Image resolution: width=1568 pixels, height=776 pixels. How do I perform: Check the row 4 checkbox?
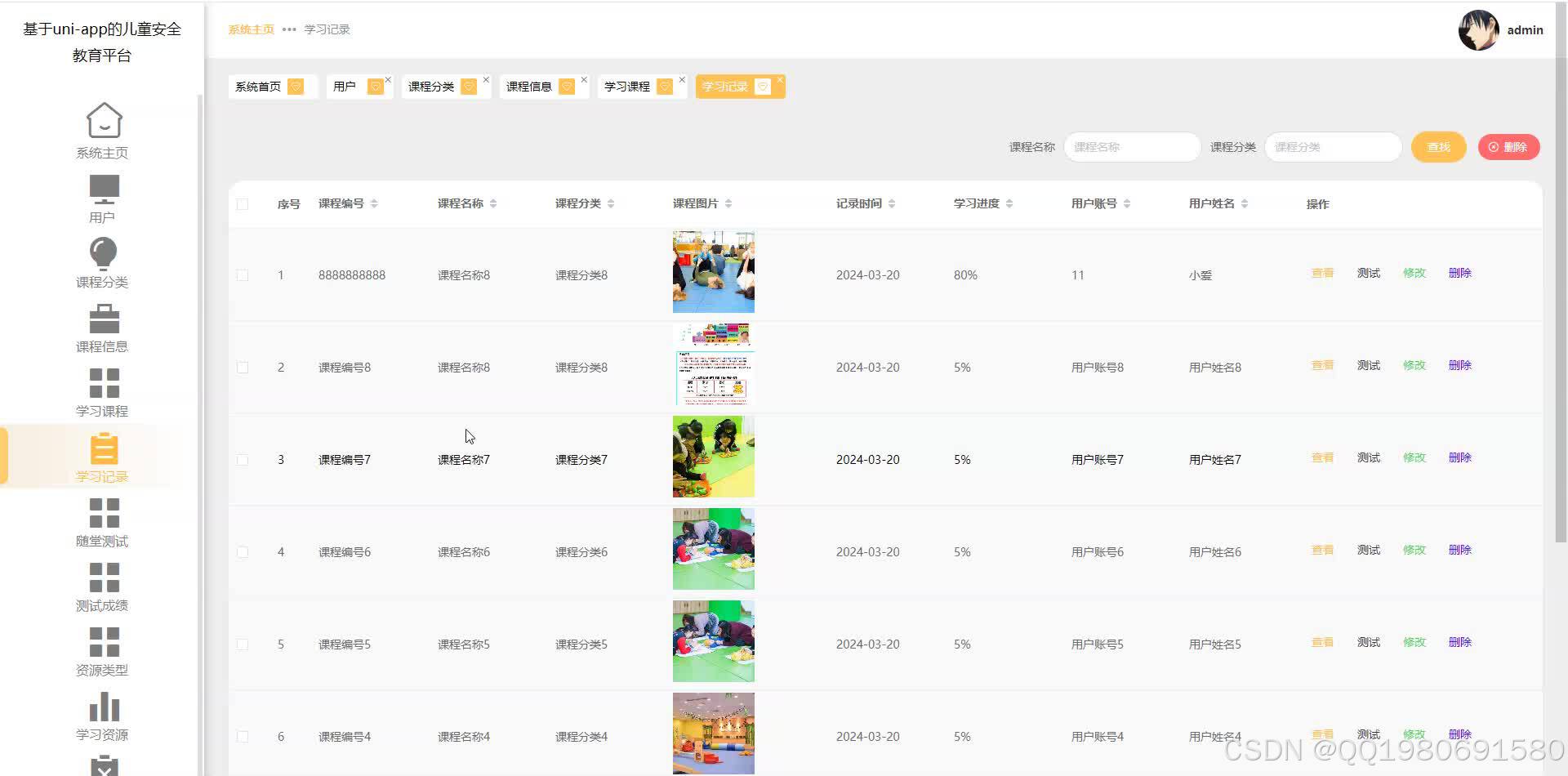point(243,552)
